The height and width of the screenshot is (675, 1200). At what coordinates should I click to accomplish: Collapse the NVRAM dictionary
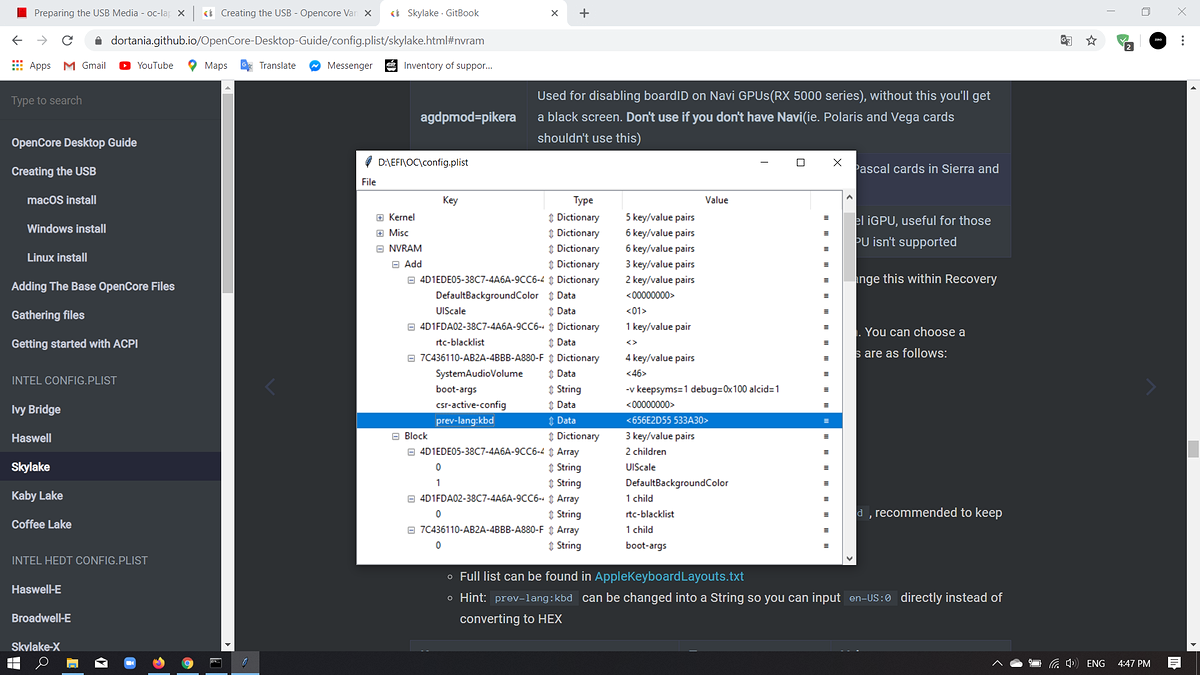[379, 248]
